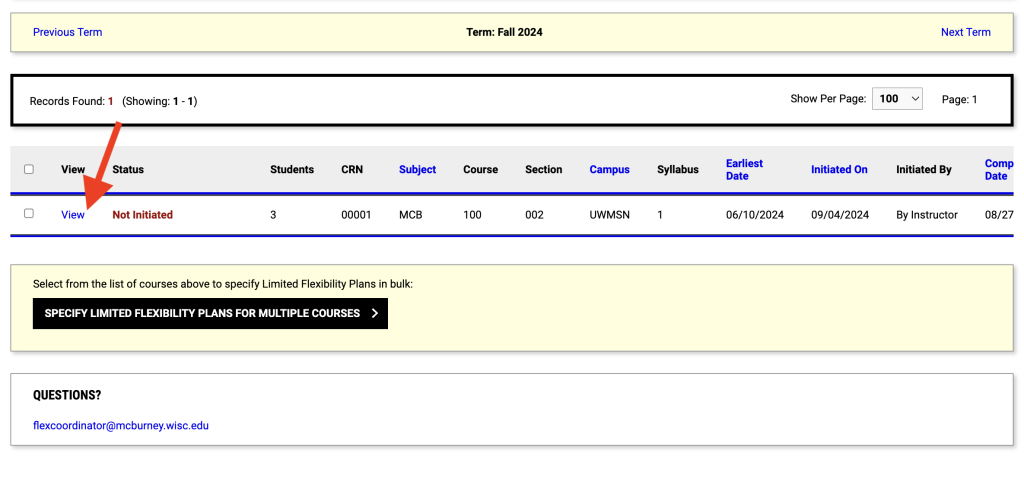Sort by Initiated On column header
The width and height of the screenshot is (1024, 482).
839,169
